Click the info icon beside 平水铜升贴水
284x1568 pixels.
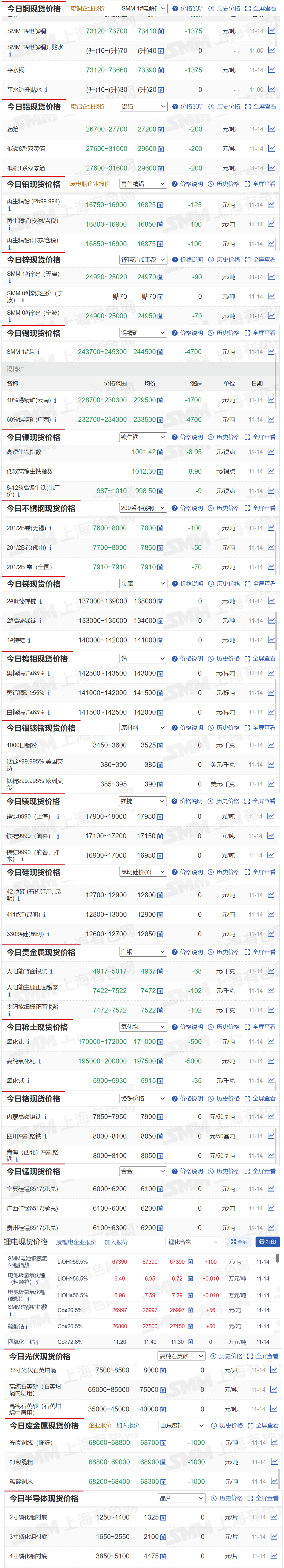pos(46,90)
